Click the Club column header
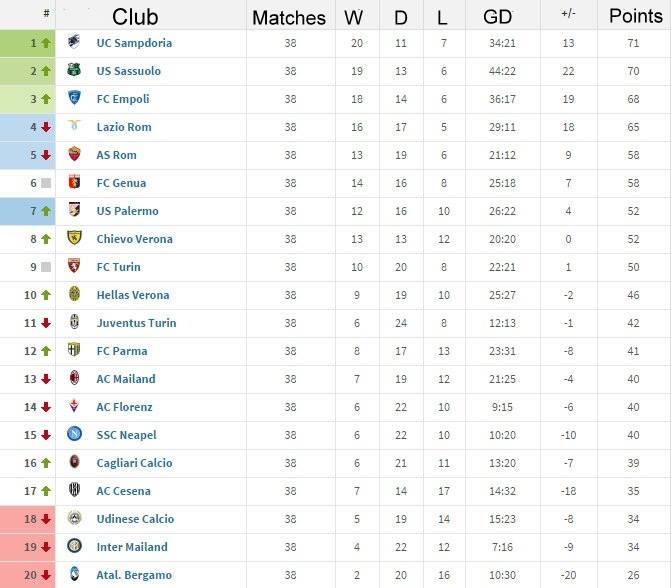Screen dimensions: 671x588 pos(135,17)
